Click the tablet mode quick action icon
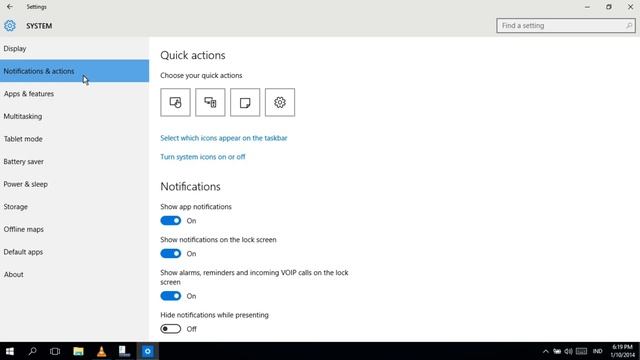Image resolution: width=640 pixels, height=360 pixels. click(x=175, y=102)
